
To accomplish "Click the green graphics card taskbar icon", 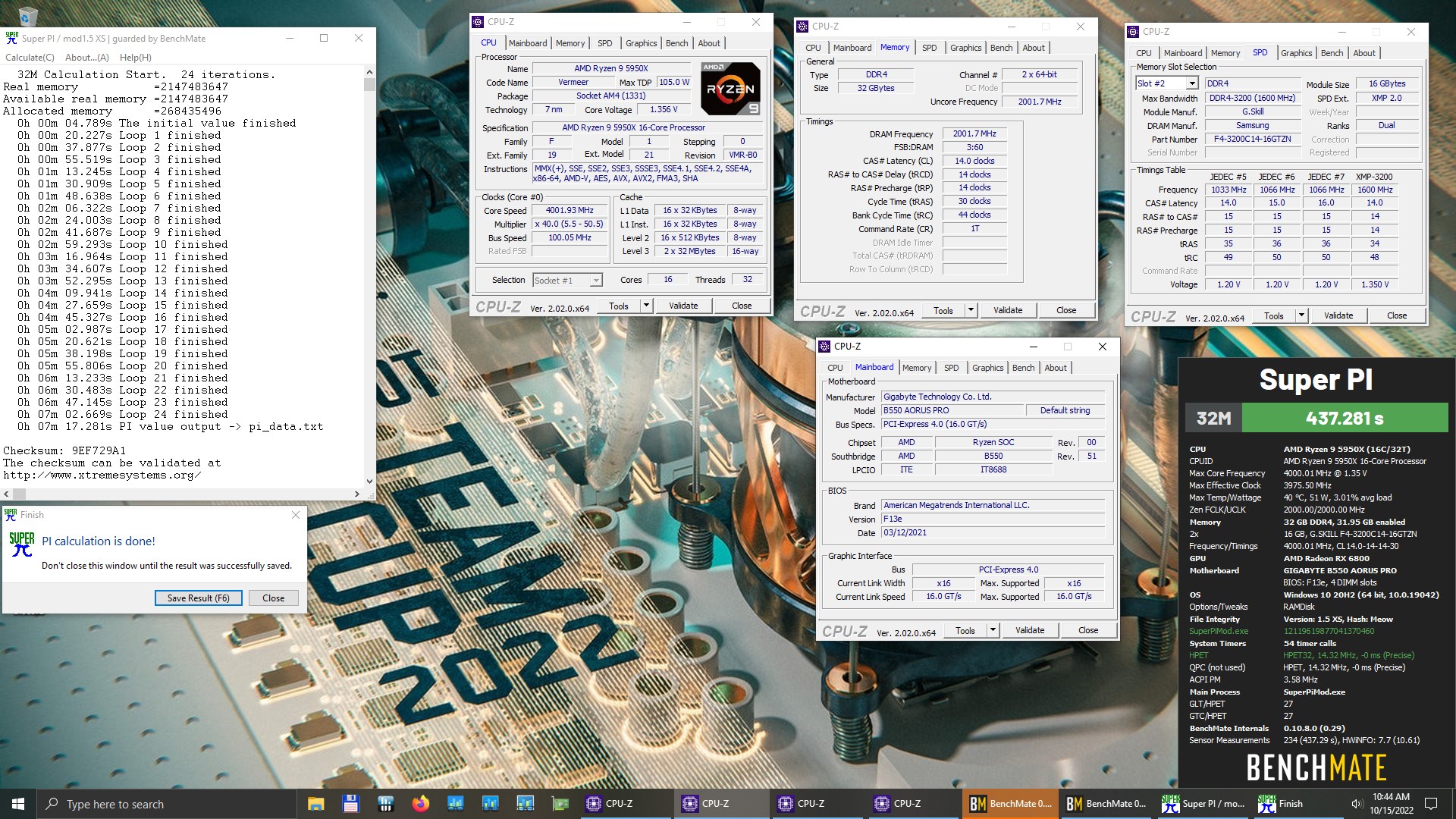I will [x=560, y=804].
